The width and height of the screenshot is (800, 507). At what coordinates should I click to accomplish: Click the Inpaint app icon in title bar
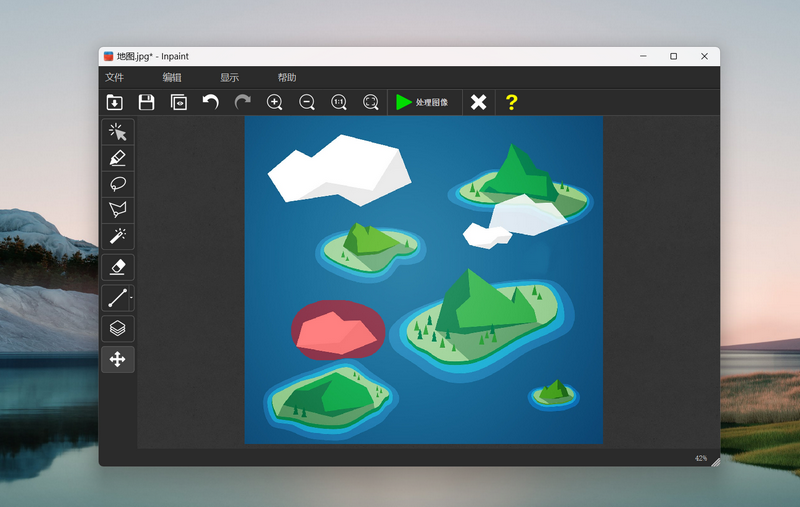pyautogui.click(x=108, y=56)
